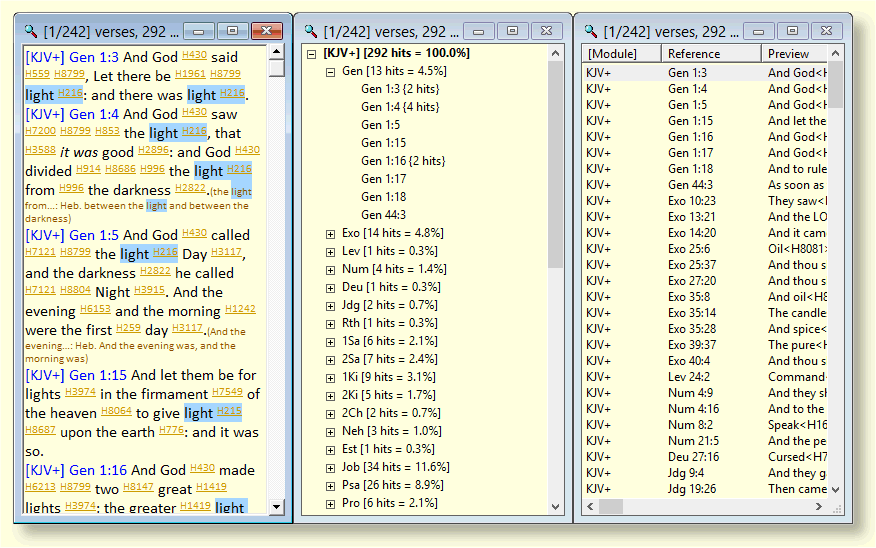Viewport: 876px width, 548px height.
Task: Click the magnifier icon of the middle tree window
Action: click(x=310, y=31)
